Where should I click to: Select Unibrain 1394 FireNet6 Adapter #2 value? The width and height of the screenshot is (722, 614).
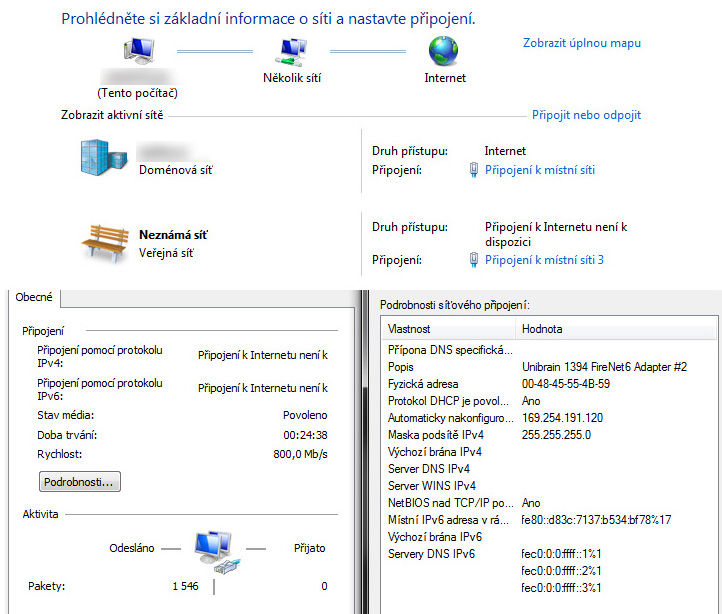[x=604, y=367]
